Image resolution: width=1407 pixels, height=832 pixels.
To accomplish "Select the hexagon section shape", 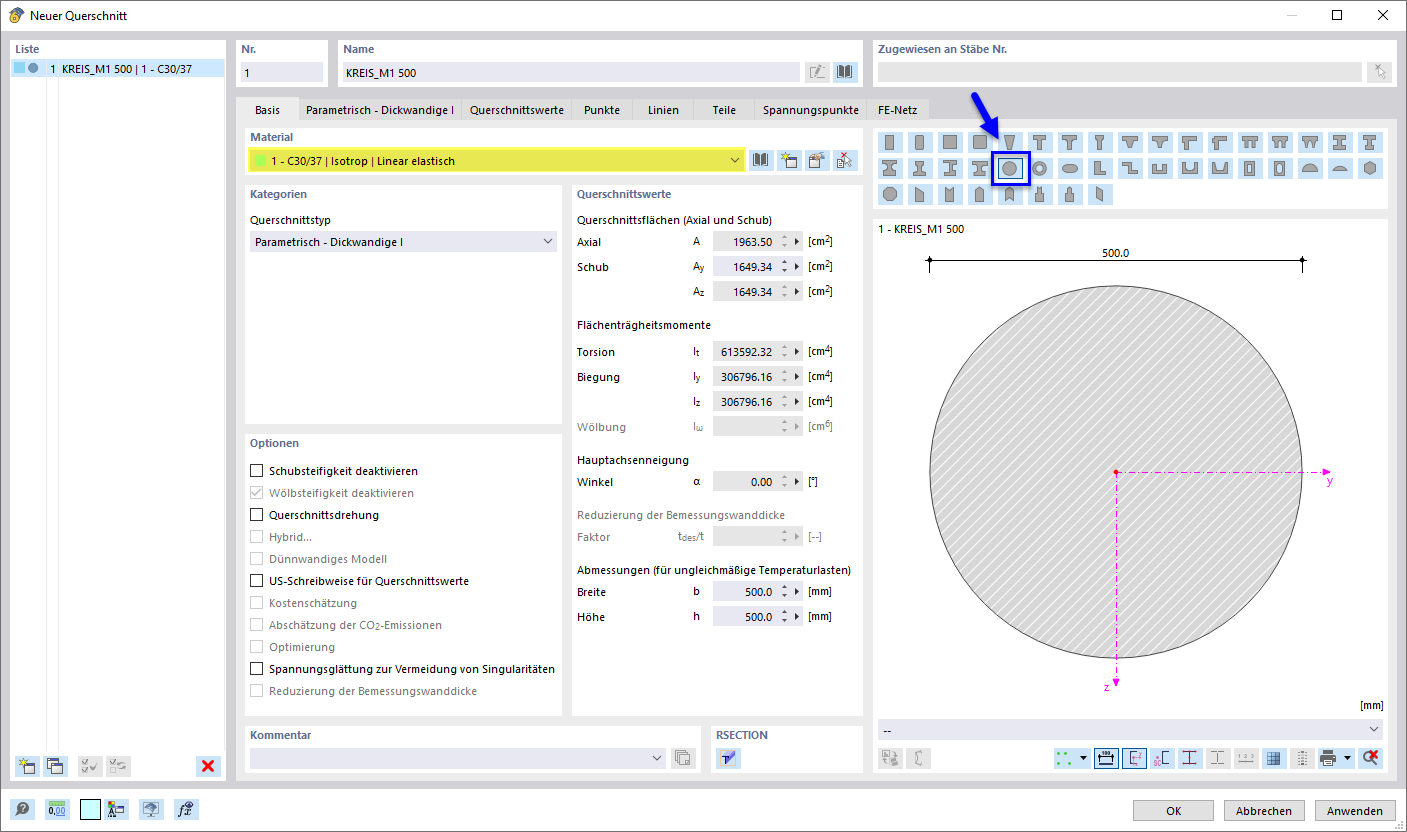I will tap(1370, 168).
